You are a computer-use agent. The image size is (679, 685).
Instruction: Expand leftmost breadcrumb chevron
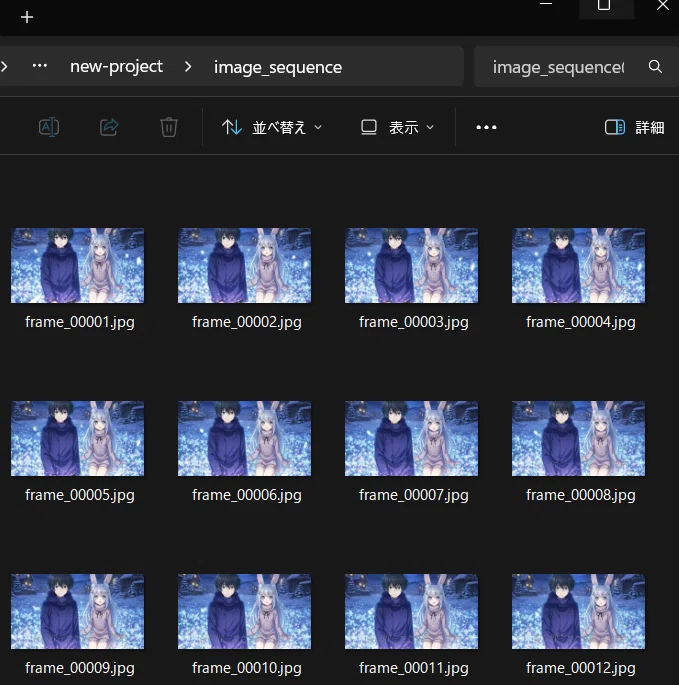click(x=4, y=66)
